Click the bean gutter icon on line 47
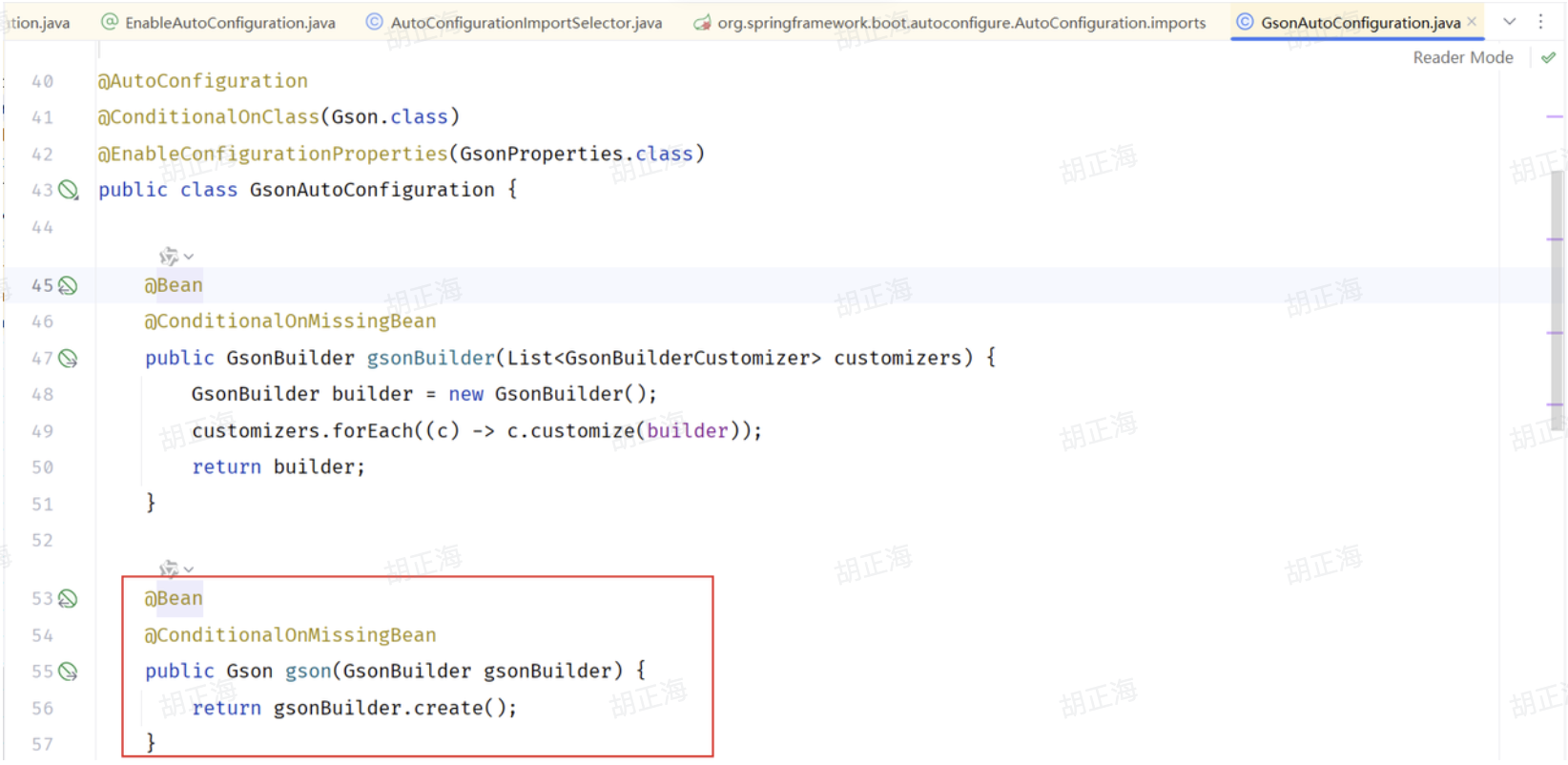This screenshot has height=765, width=1568. 68,359
